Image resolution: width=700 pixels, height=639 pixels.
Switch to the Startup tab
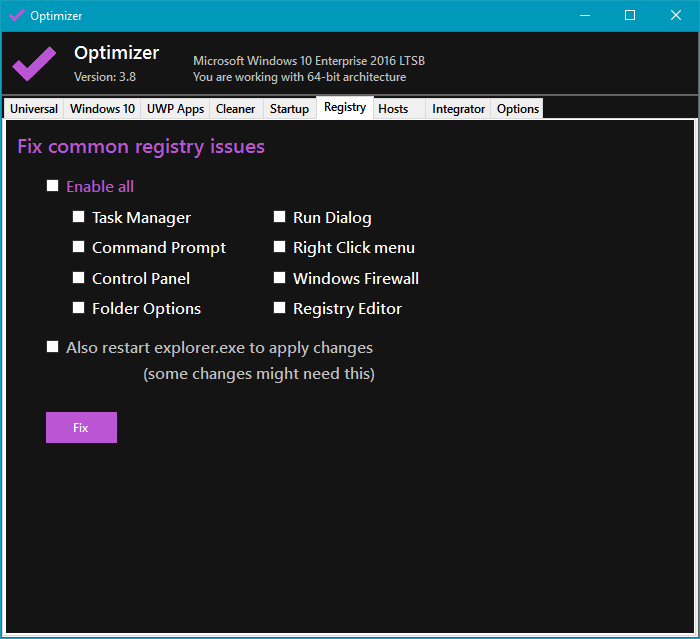click(x=289, y=109)
